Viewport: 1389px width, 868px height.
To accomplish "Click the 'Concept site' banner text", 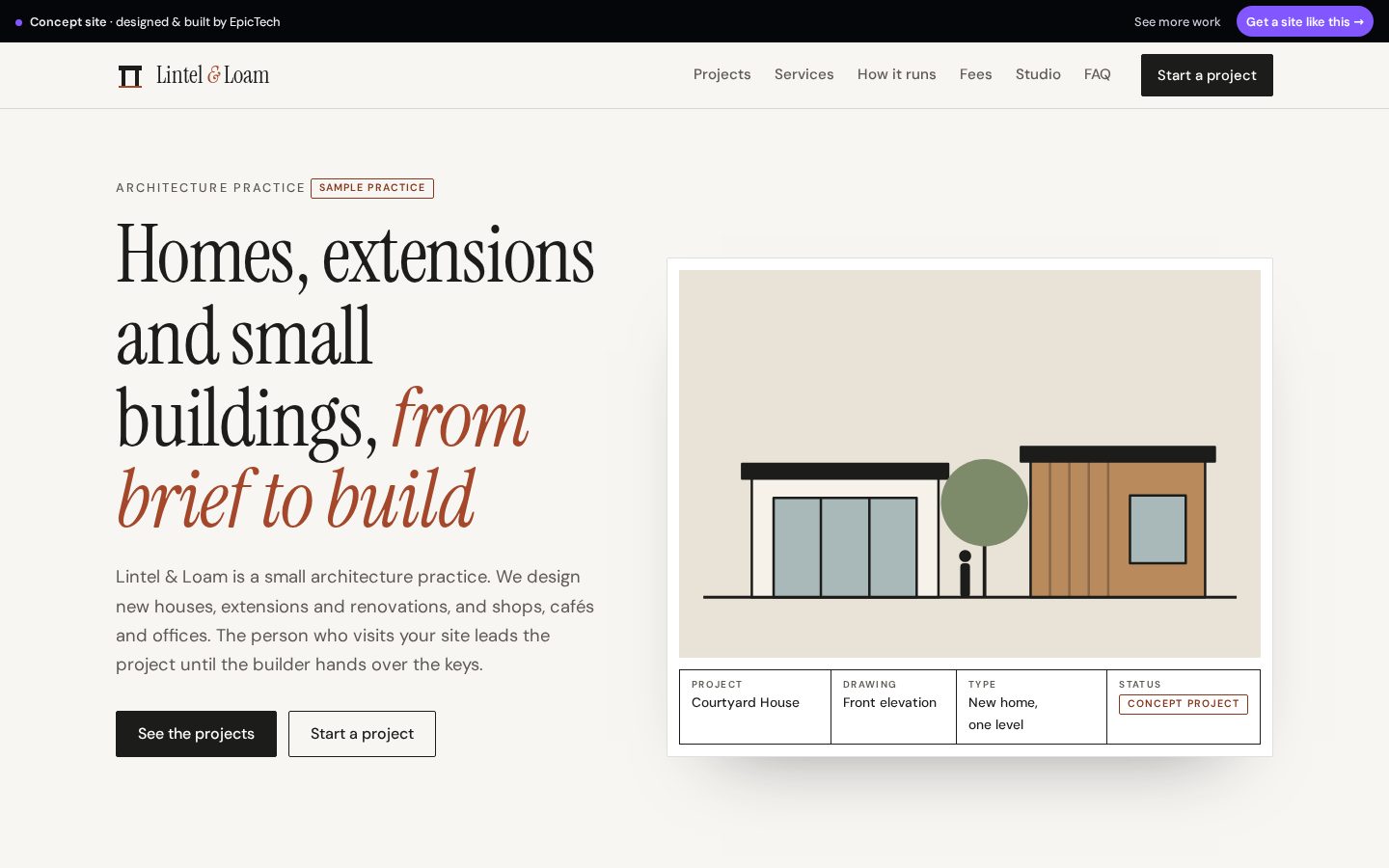I will 68,21.
